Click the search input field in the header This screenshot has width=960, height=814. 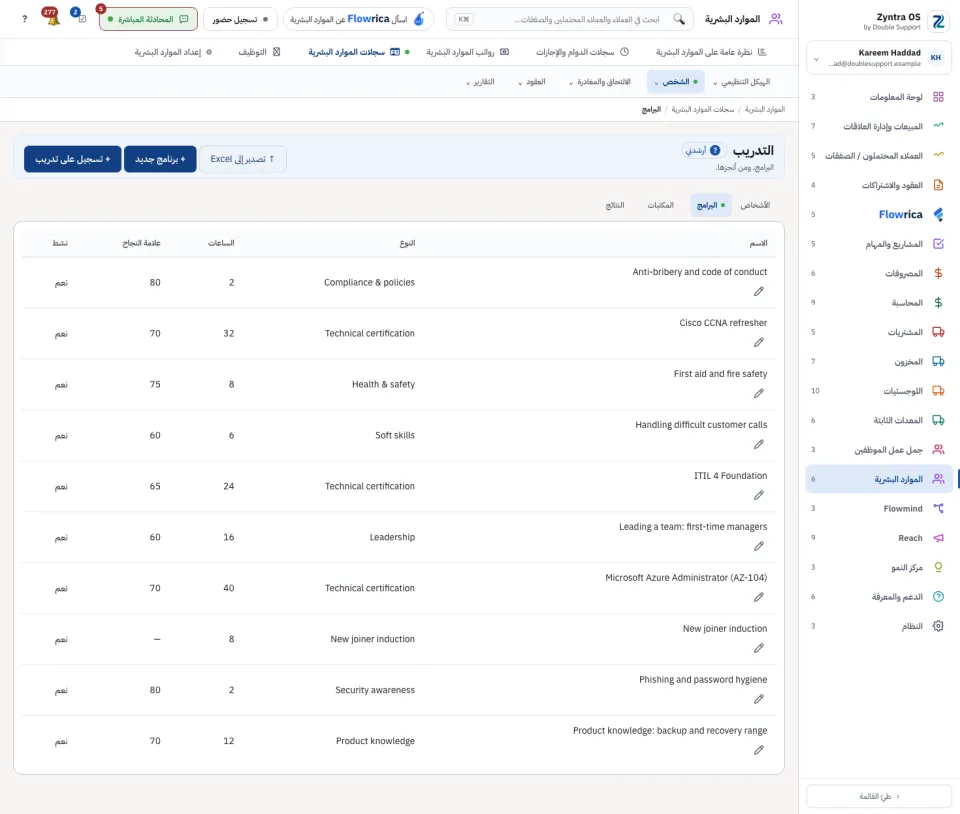click(x=569, y=19)
